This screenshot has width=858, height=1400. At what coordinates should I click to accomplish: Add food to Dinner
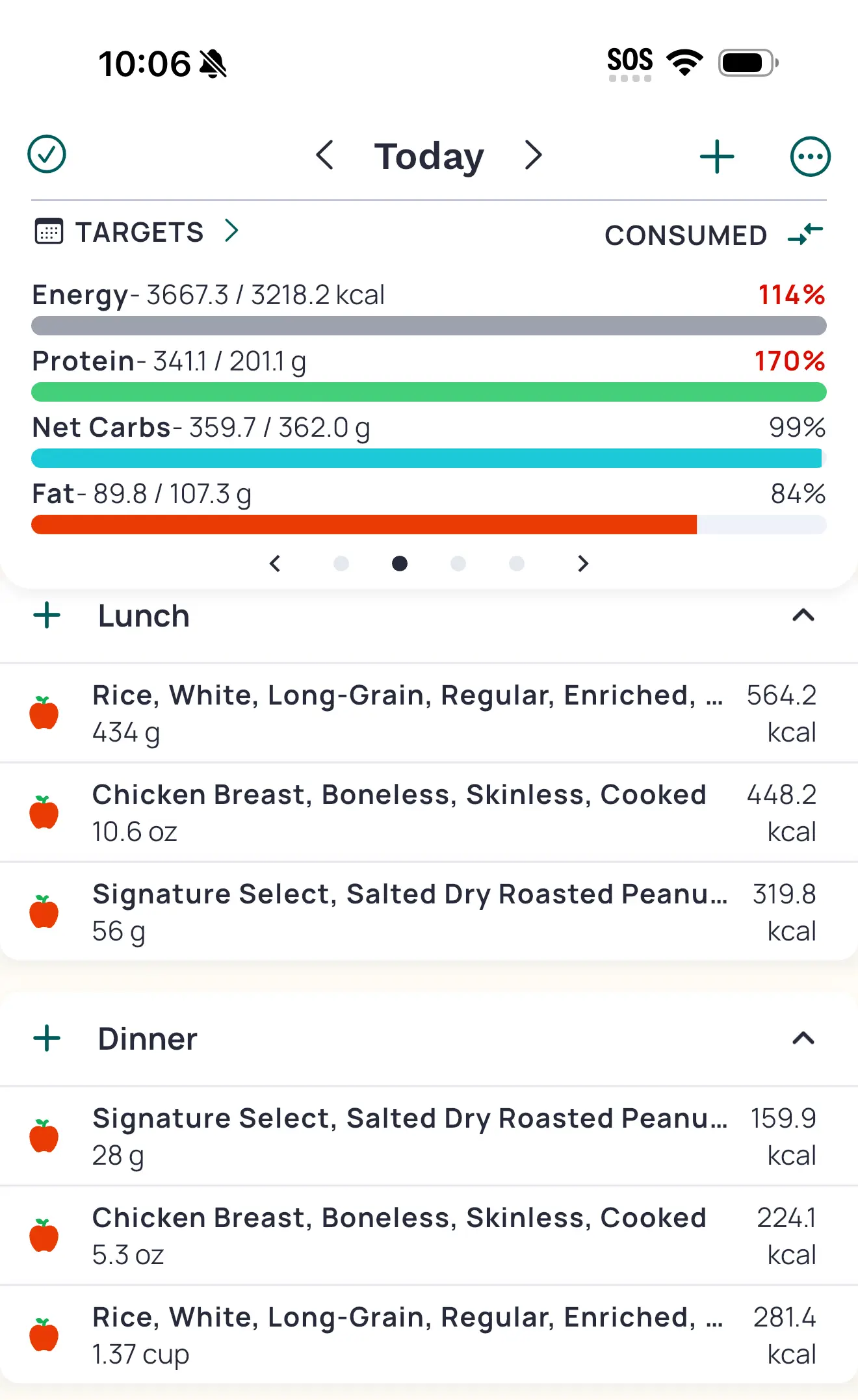(x=47, y=1039)
